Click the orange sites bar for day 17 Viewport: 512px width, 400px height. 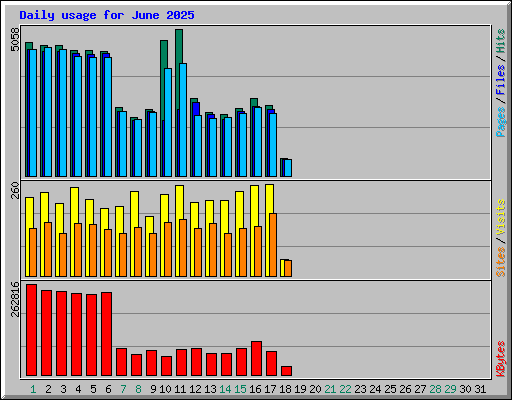(273, 245)
